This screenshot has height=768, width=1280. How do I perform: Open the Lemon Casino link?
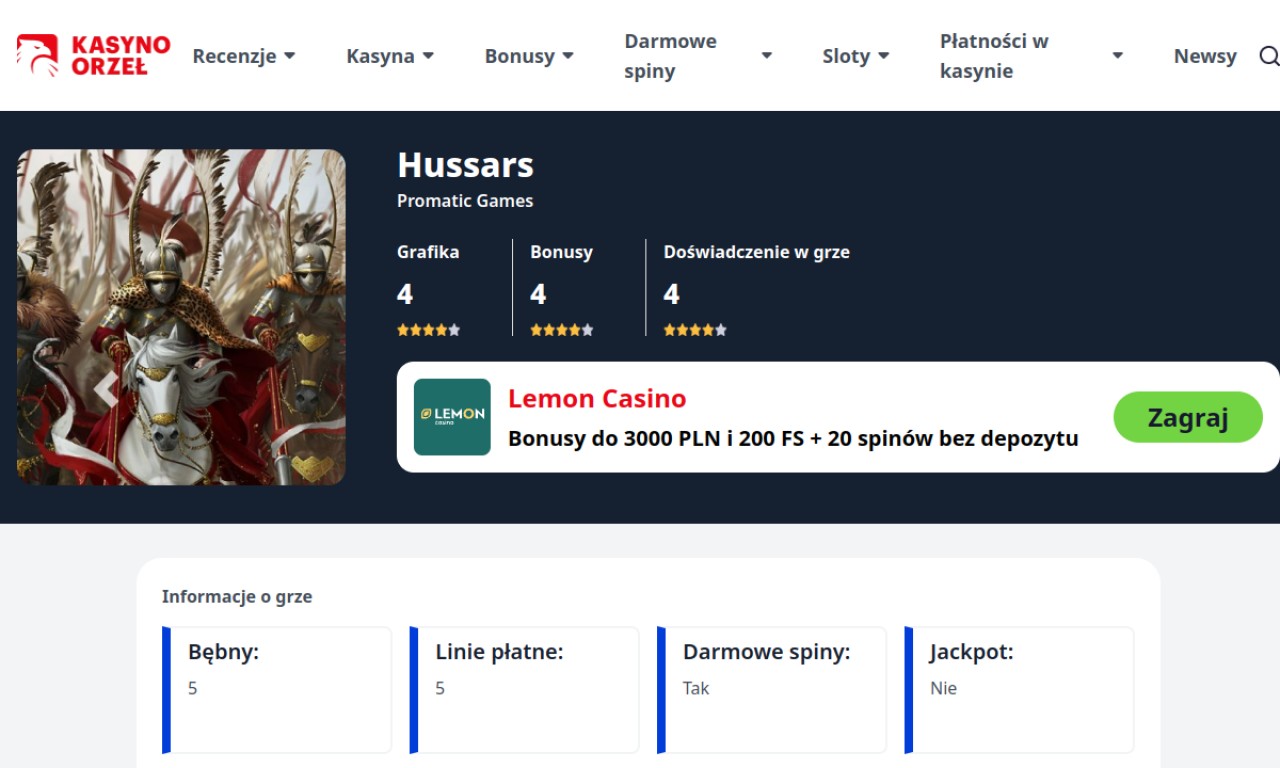[597, 399]
